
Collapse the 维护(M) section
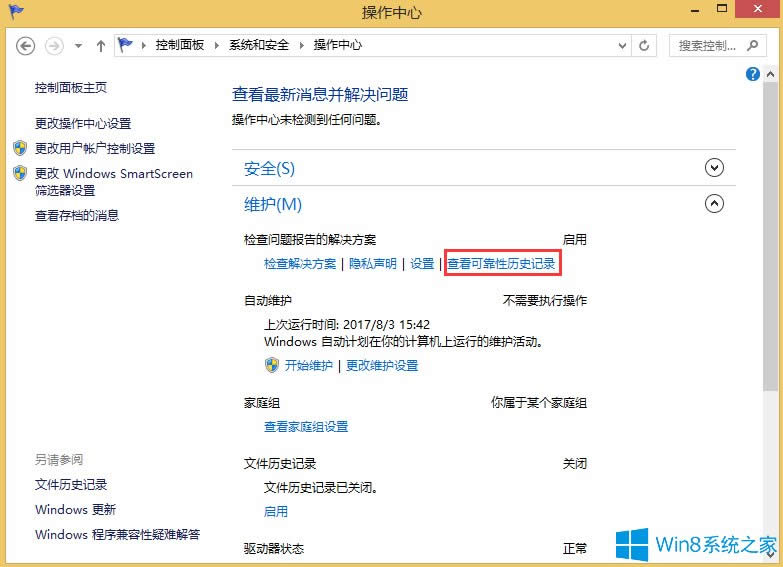coord(714,203)
